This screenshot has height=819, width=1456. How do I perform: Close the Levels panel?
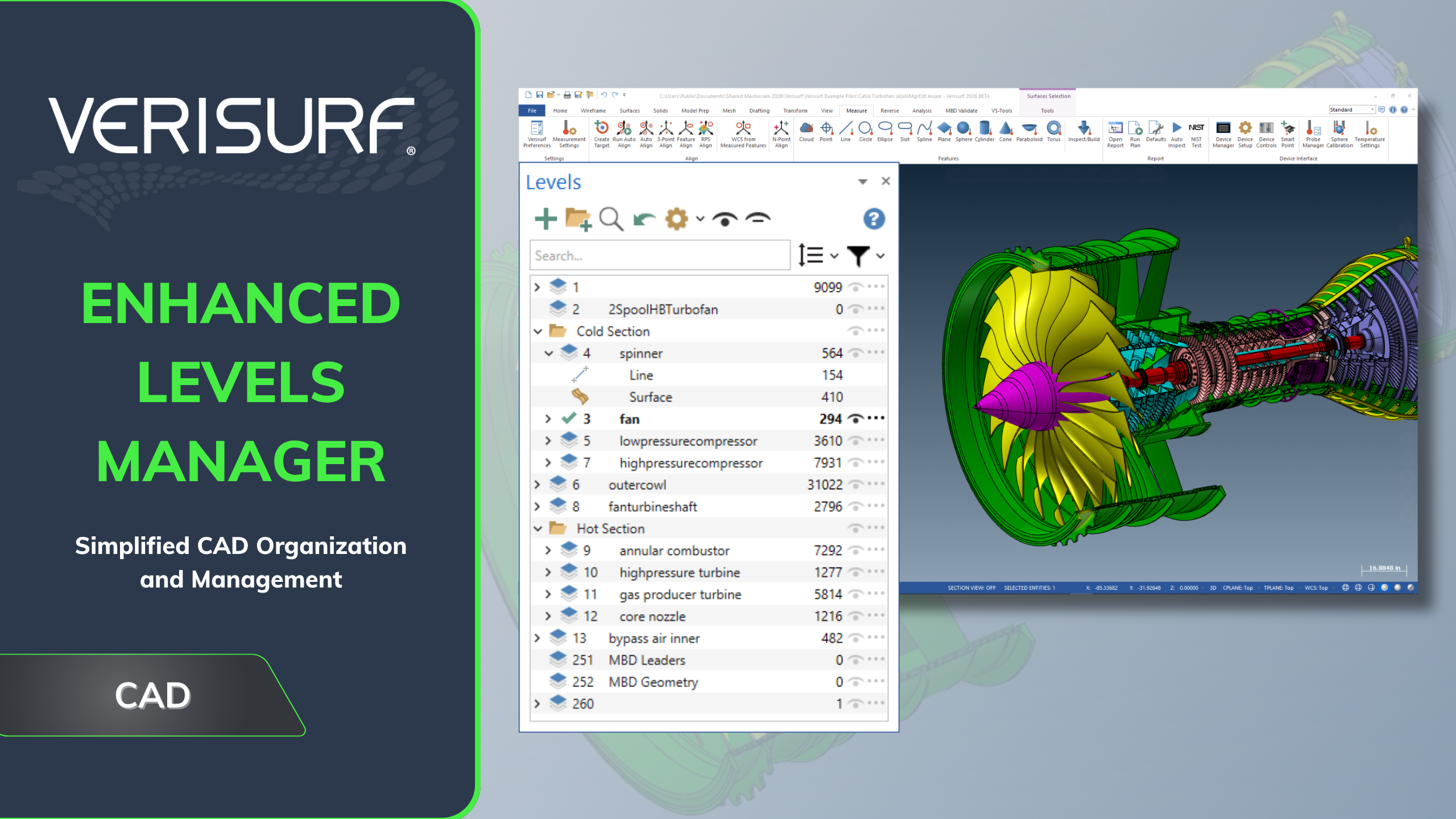pos(886,181)
